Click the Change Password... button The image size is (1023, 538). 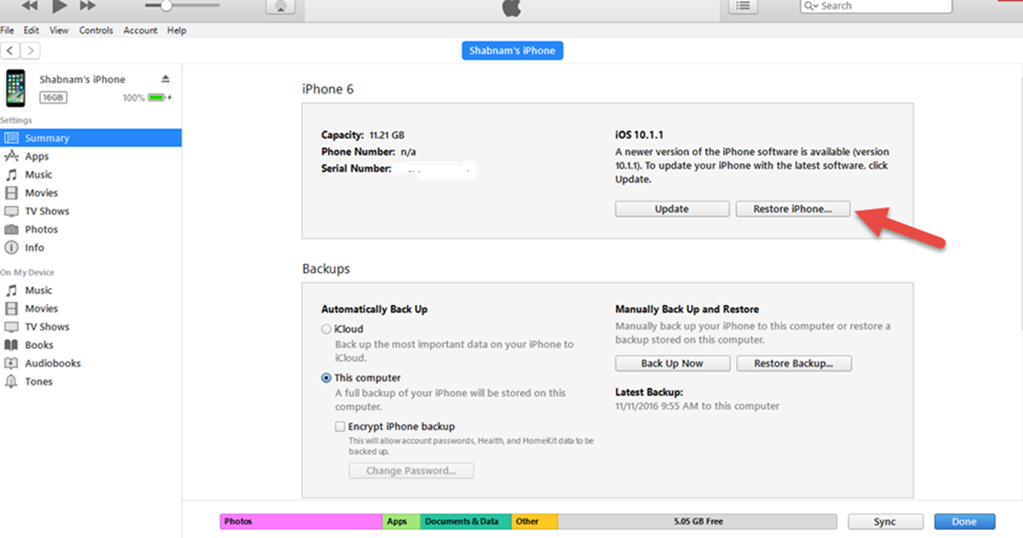pyautogui.click(x=411, y=470)
